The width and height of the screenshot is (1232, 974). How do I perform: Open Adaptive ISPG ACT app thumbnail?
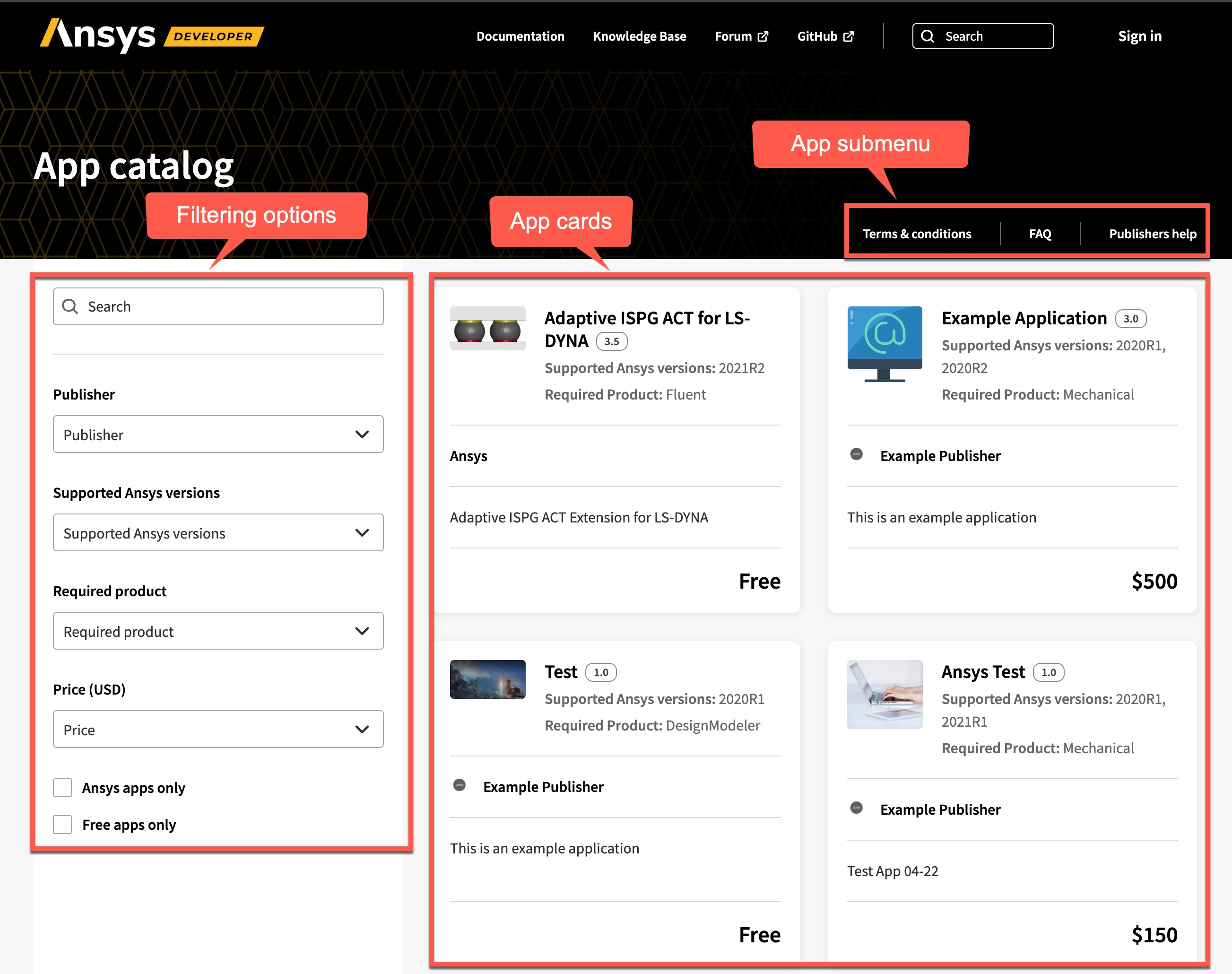[487, 329]
